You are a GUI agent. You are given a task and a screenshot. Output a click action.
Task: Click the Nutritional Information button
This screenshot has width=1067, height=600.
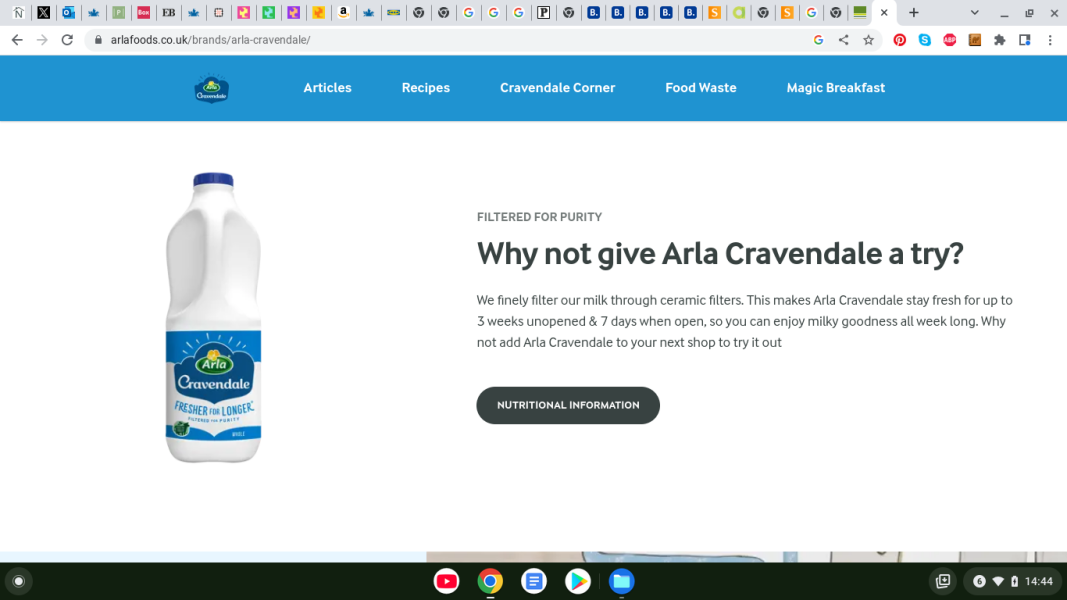point(568,405)
